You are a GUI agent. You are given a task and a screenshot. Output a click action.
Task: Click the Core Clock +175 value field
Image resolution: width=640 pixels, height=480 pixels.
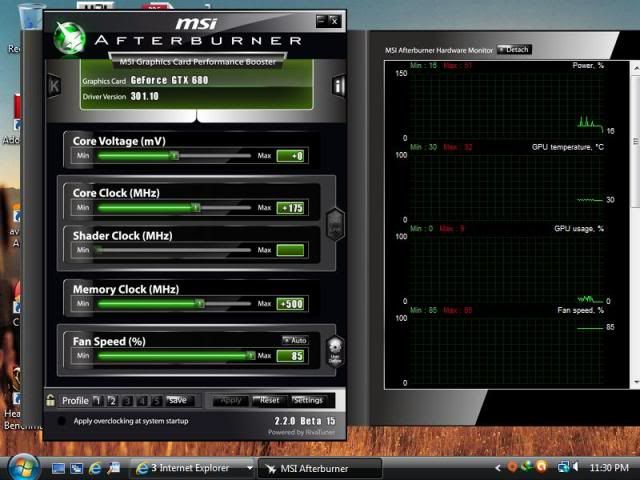(290, 208)
